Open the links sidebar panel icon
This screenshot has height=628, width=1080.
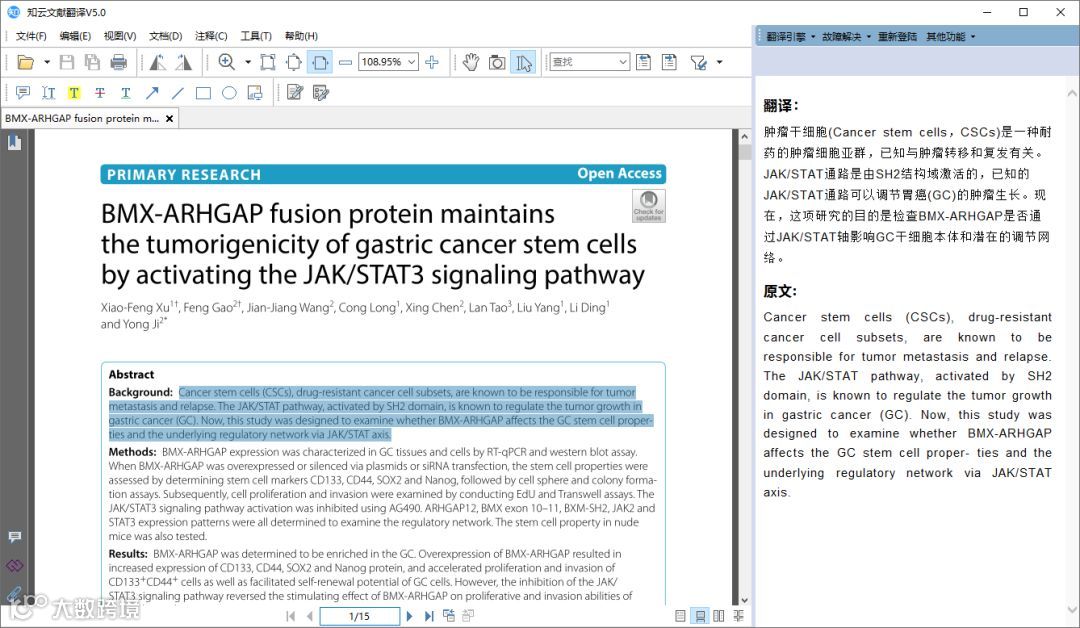(14, 565)
